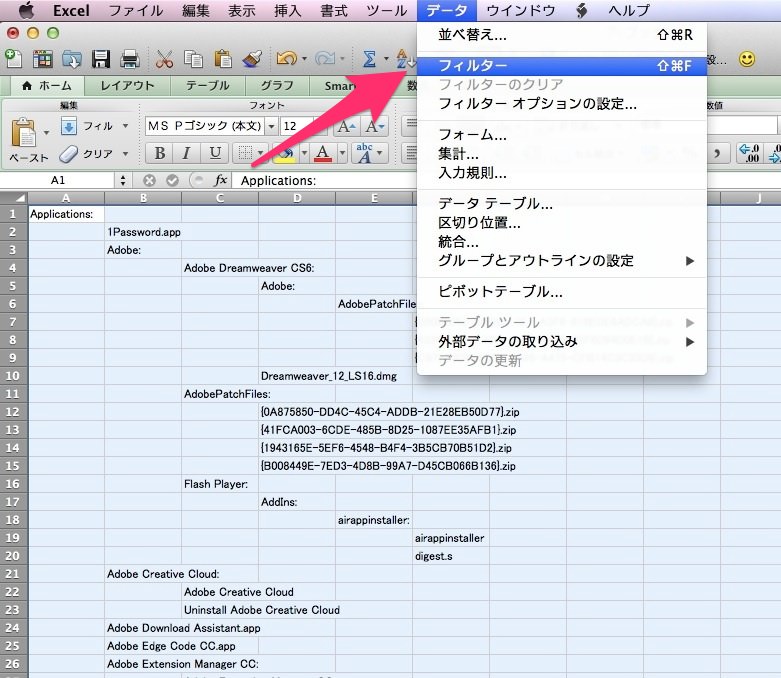This screenshot has width=781, height=678.
Task: Select フィルター menu item
Action: click(561, 66)
